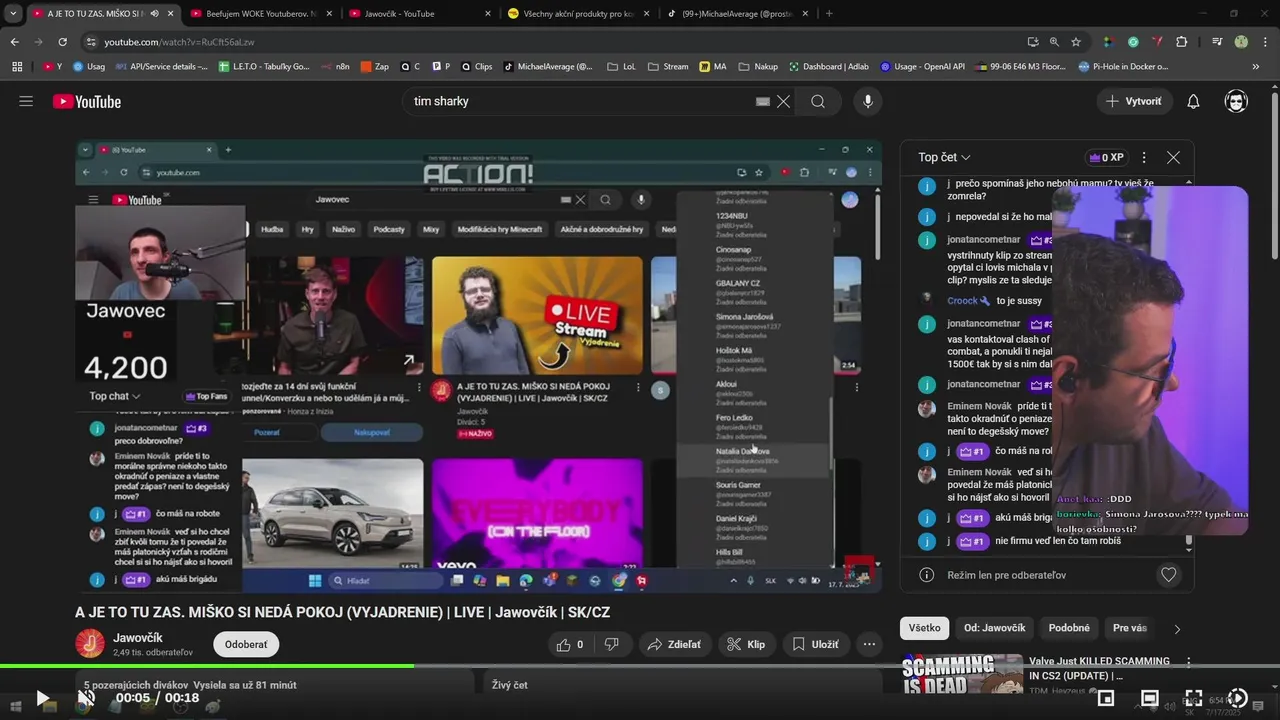The height and width of the screenshot is (720, 1280).
Task: Enter fullscreen mode in overlay bar
Action: [x=1194, y=698]
